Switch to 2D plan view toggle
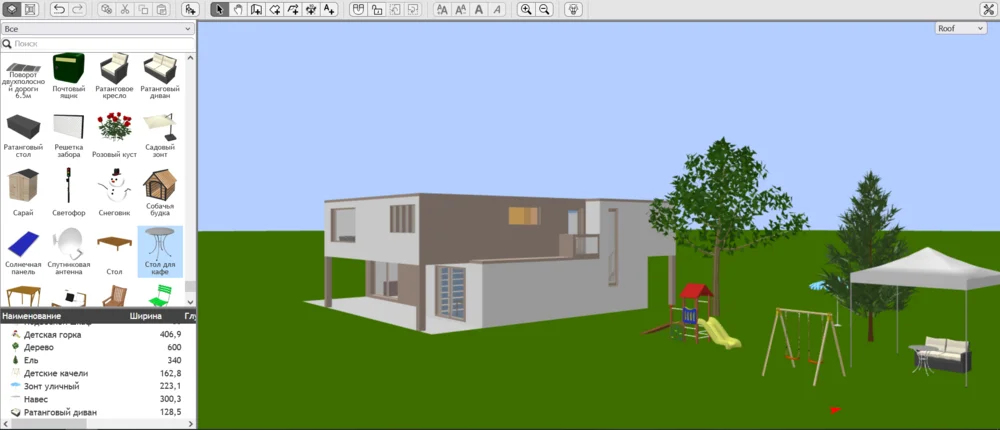Viewport: 1000px width, 430px height. tap(30, 9)
